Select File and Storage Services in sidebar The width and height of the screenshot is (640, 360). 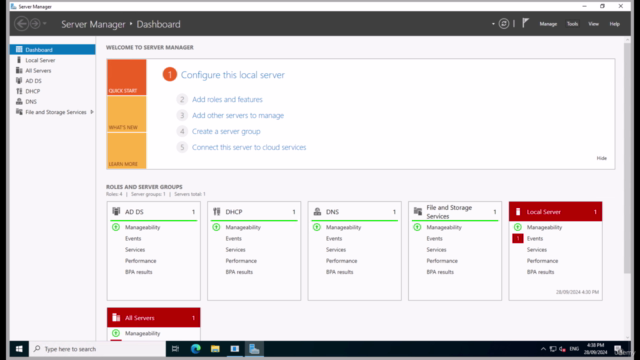(53, 112)
